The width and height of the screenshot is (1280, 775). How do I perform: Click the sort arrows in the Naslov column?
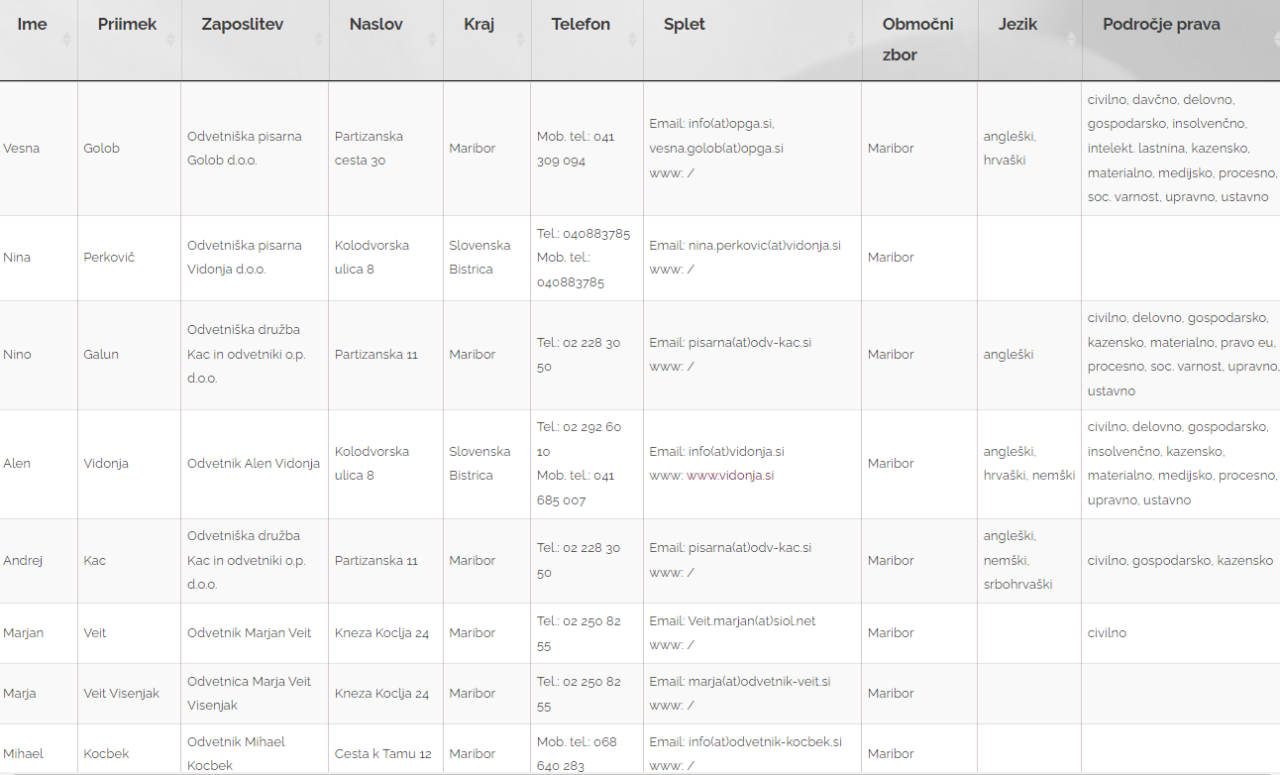coord(433,39)
